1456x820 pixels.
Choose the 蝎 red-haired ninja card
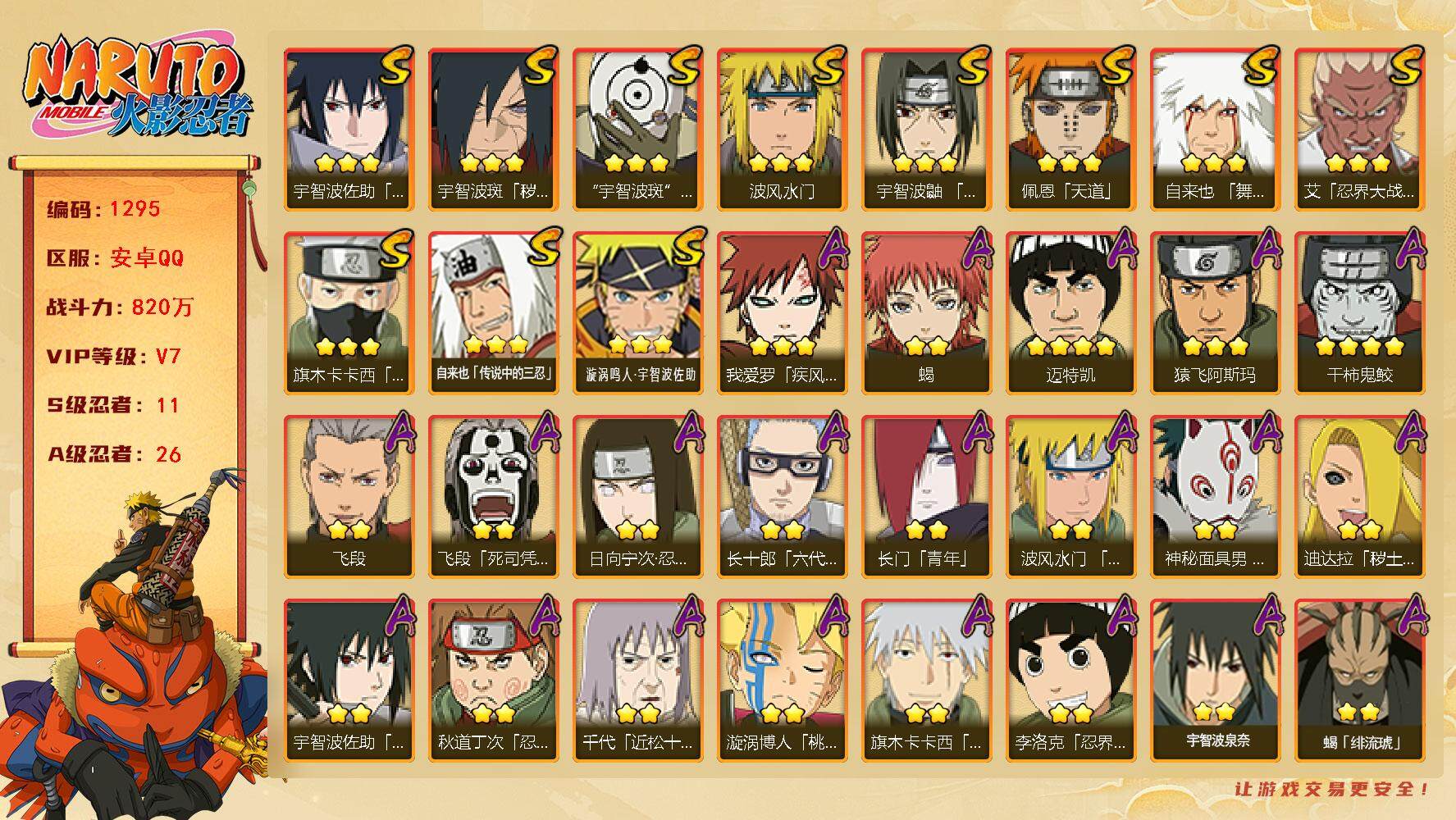(x=926, y=312)
